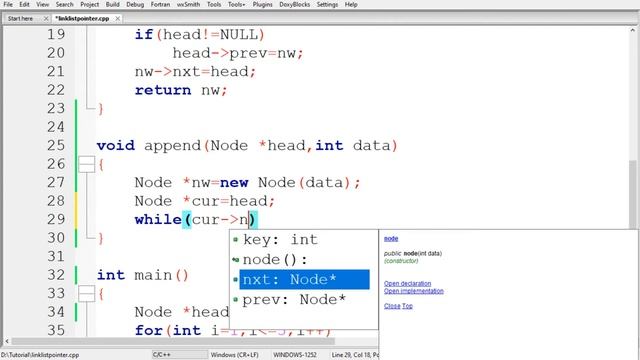Open the Settings menu

point(327,4)
